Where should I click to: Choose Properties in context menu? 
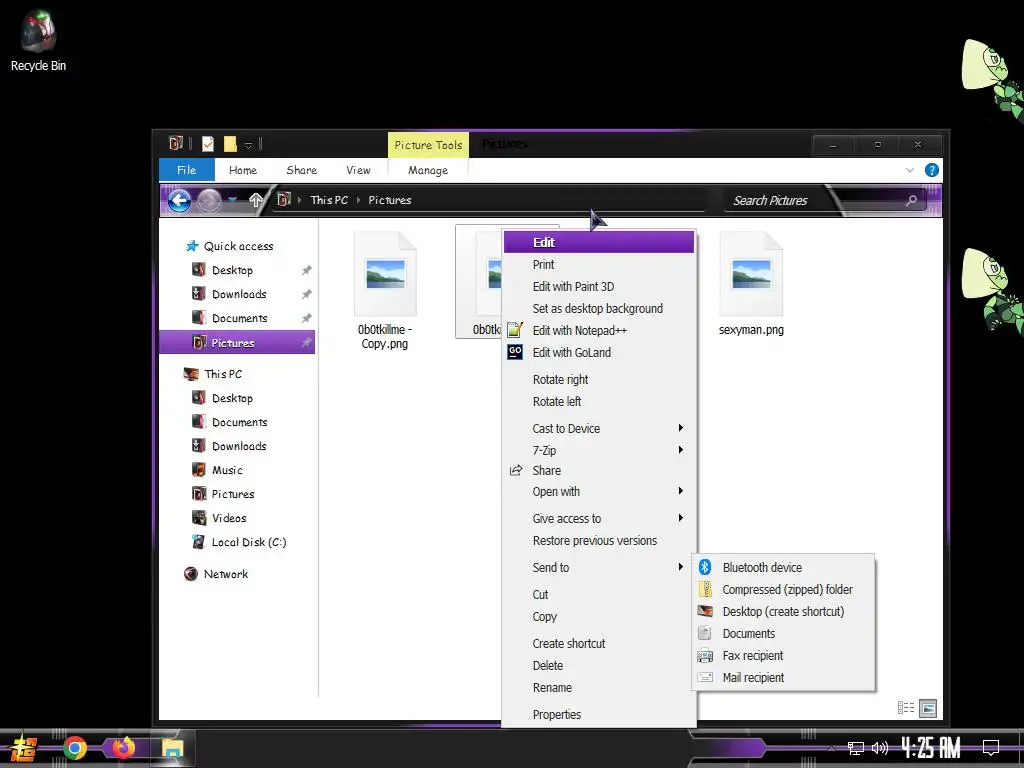[x=599, y=715]
